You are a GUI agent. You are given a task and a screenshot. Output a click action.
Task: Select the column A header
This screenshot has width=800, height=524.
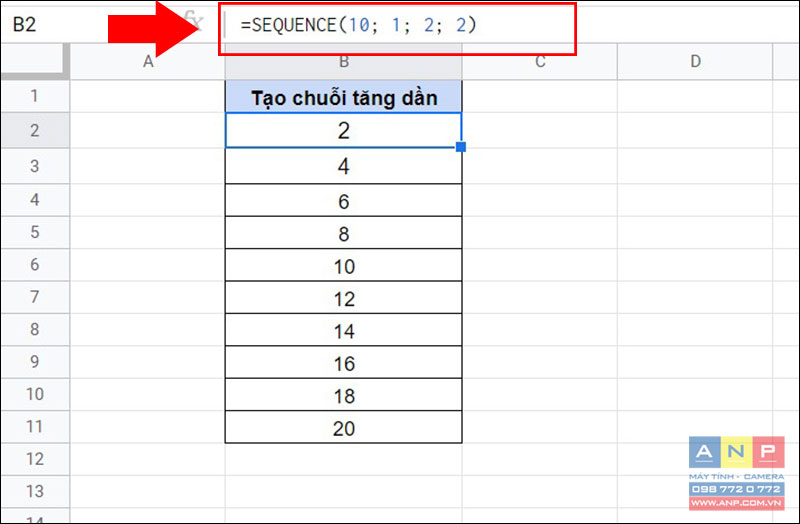(x=147, y=61)
